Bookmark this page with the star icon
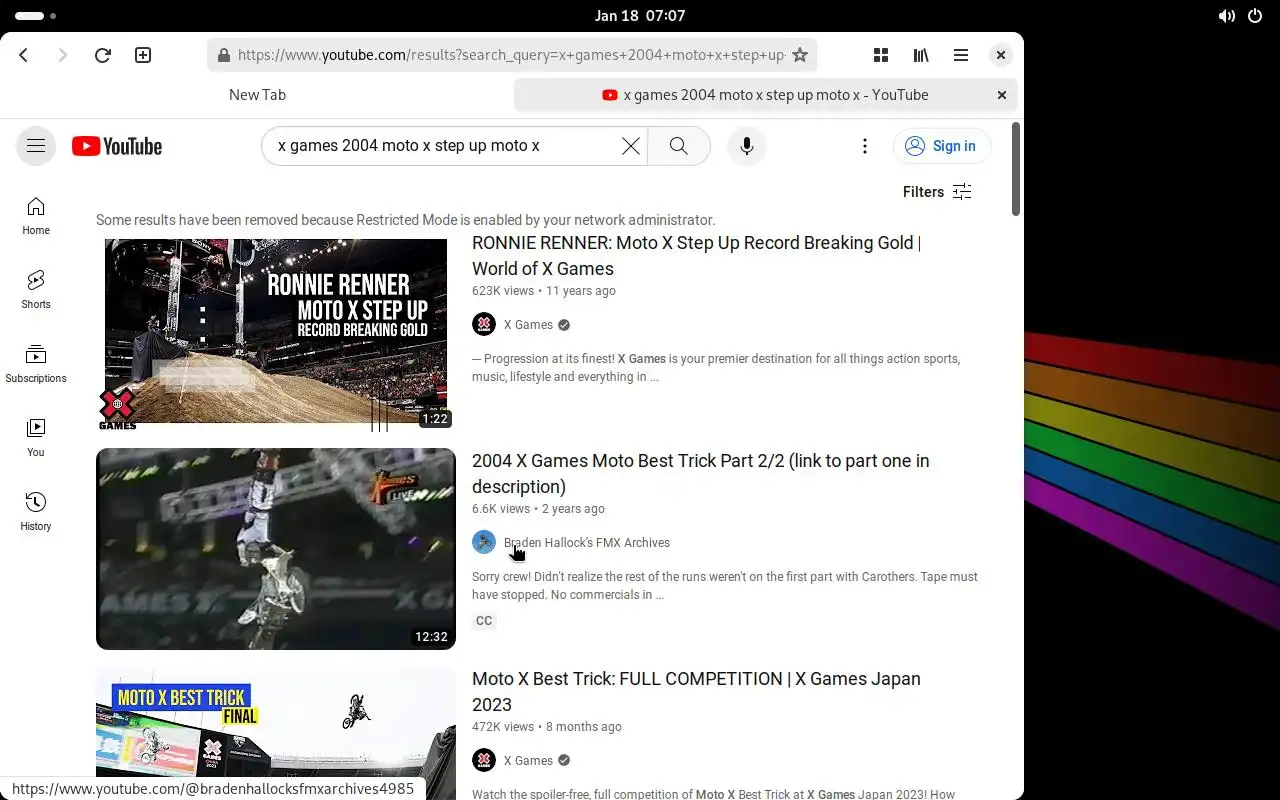The width and height of the screenshot is (1280, 800). 800,55
